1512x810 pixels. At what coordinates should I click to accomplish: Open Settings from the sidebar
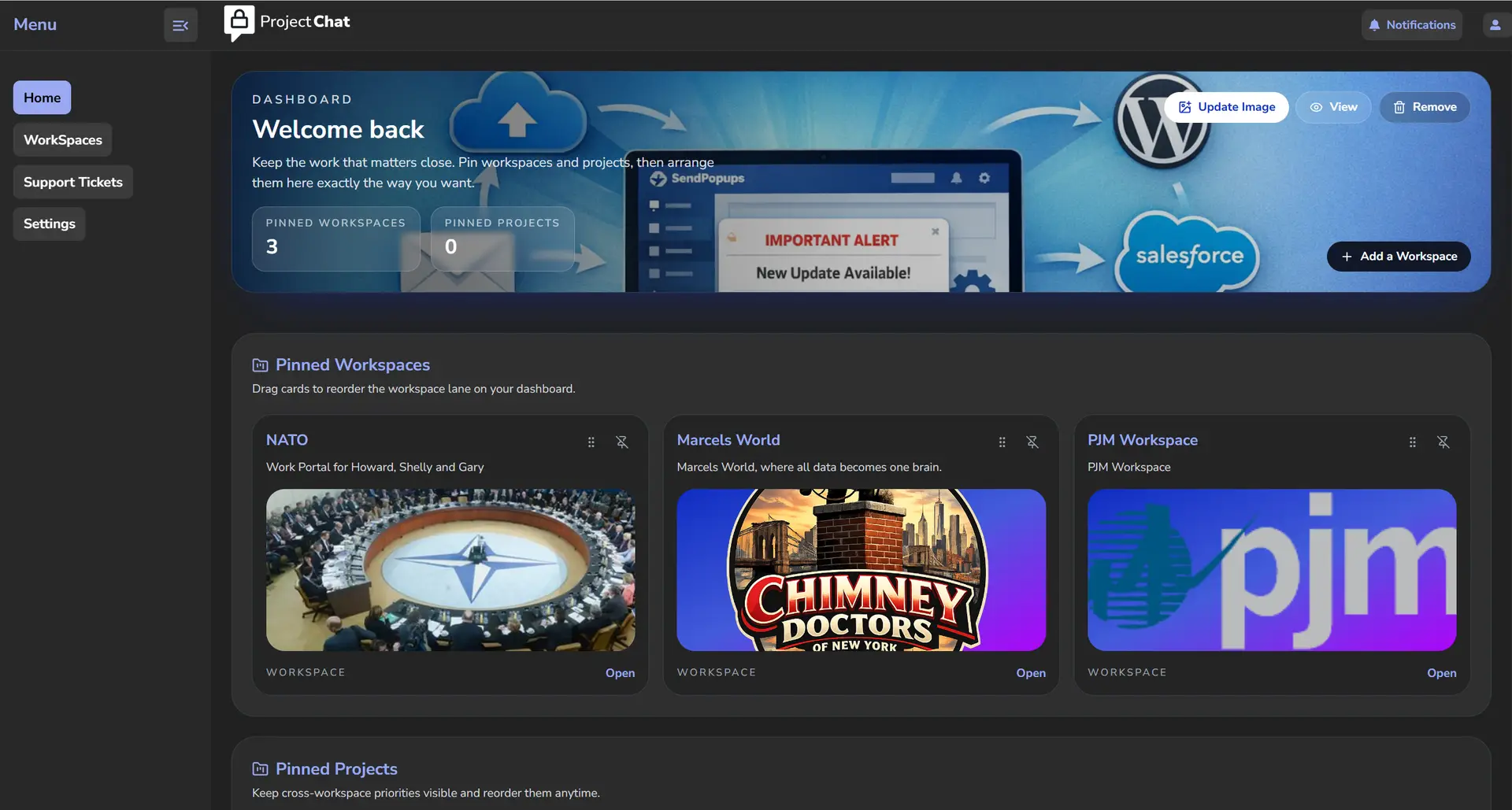click(50, 224)
